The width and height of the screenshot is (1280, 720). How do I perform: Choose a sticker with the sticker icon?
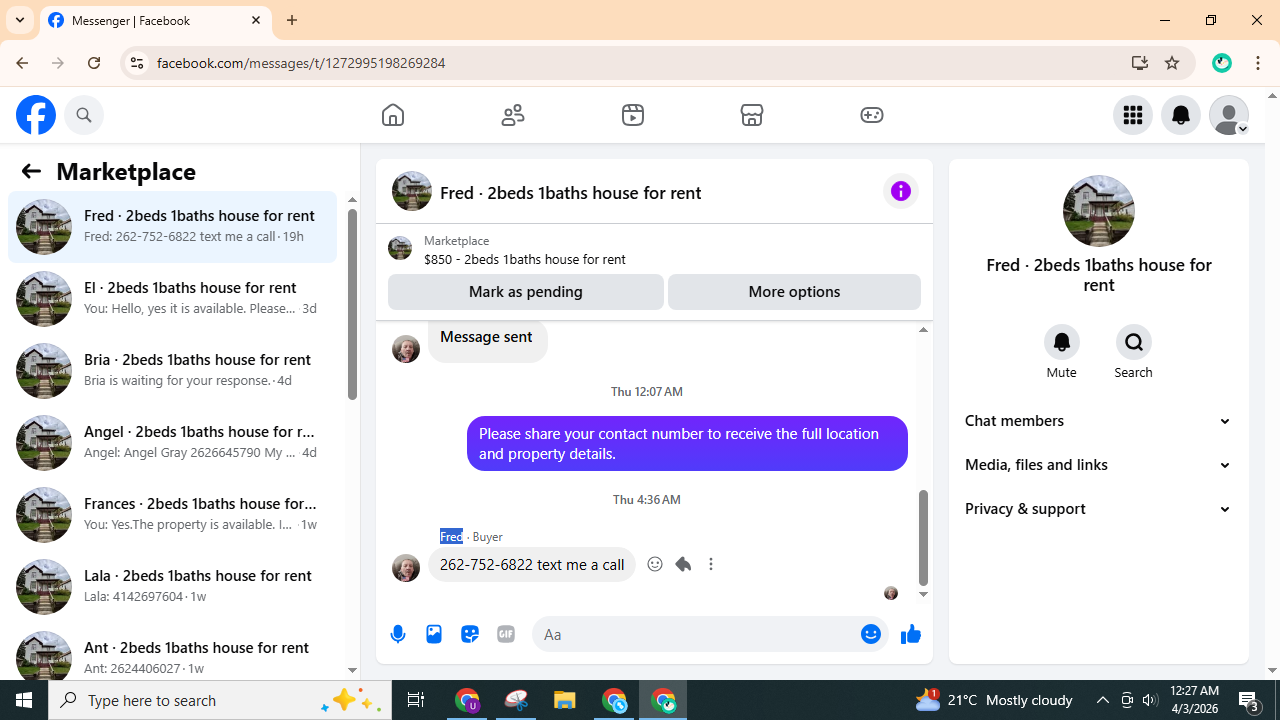coord(470,634)
